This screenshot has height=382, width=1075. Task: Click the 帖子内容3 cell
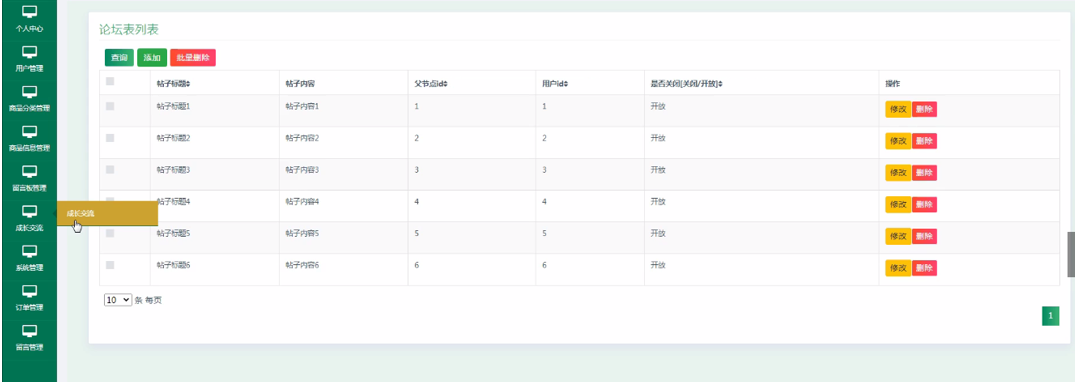(302, 169)
